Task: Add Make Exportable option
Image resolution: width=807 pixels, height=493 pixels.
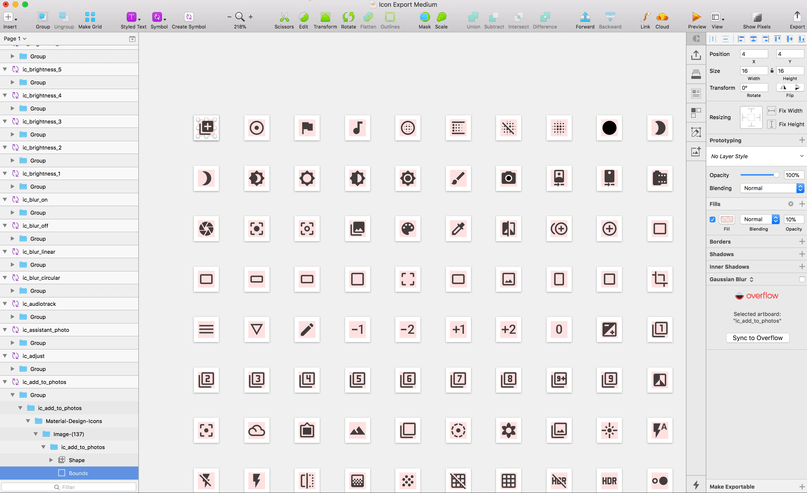Action: 801,487
